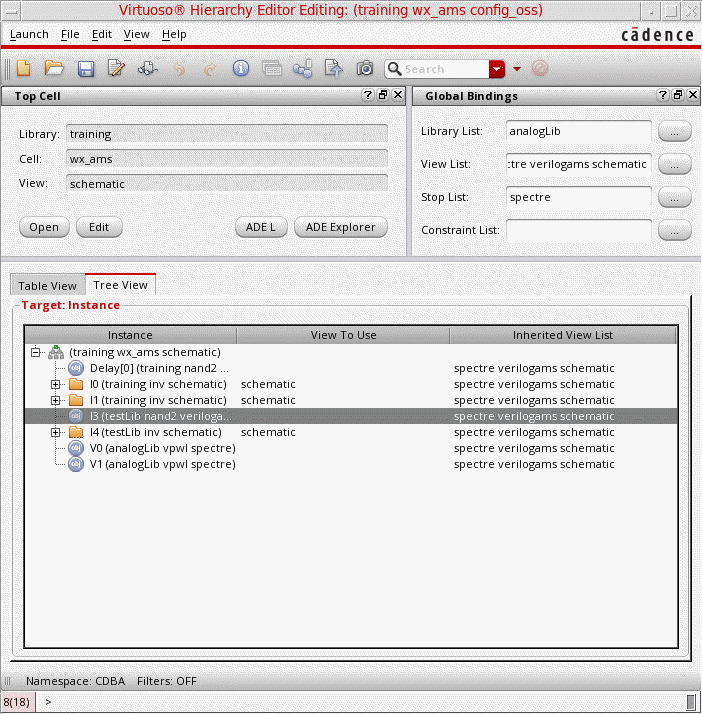Screen dimensions: 702x714
Task: Click 'schematic' view cell for I4 row
Action: point(268,432)
